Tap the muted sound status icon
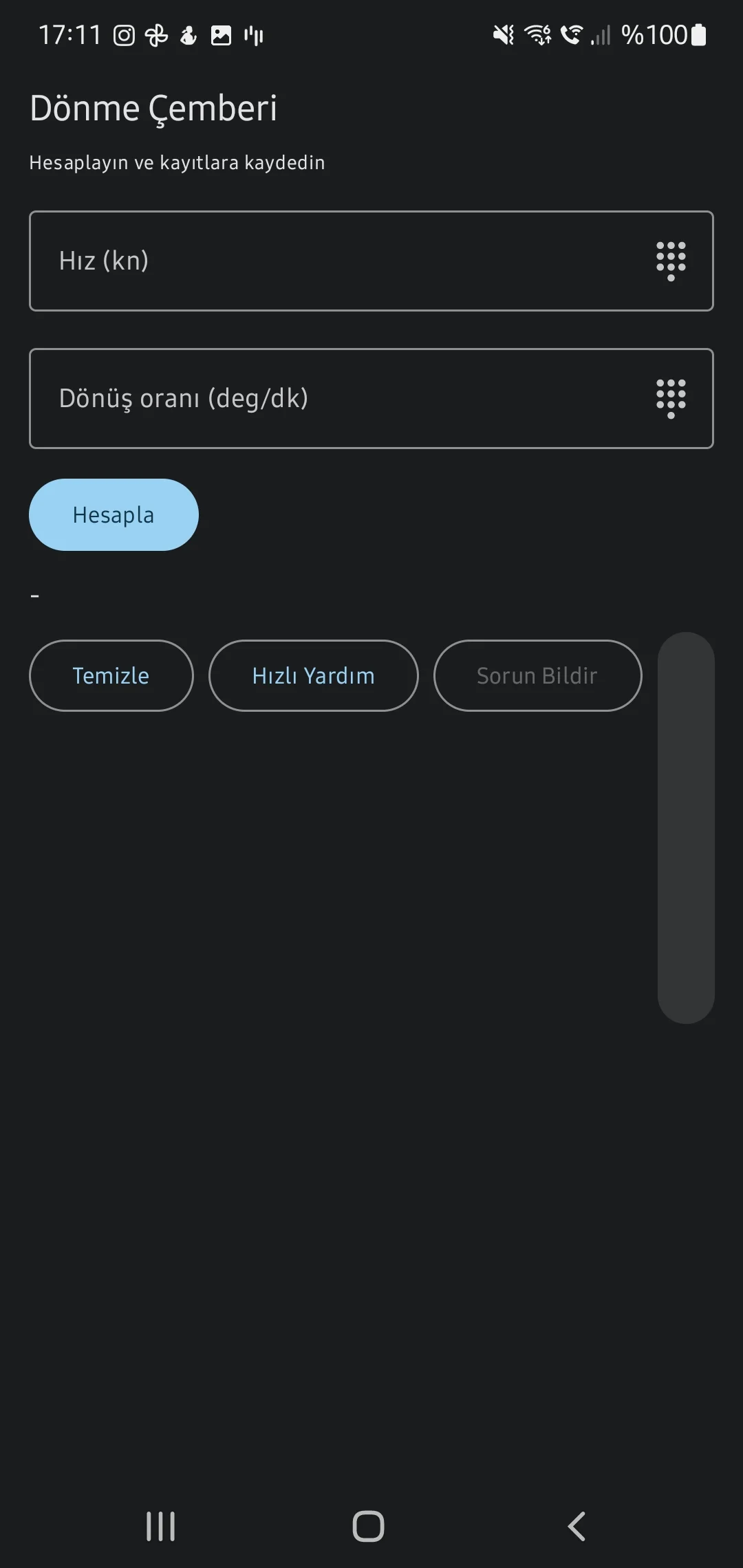This screenshot has width=743, height=1568. (x=504, y=34)
